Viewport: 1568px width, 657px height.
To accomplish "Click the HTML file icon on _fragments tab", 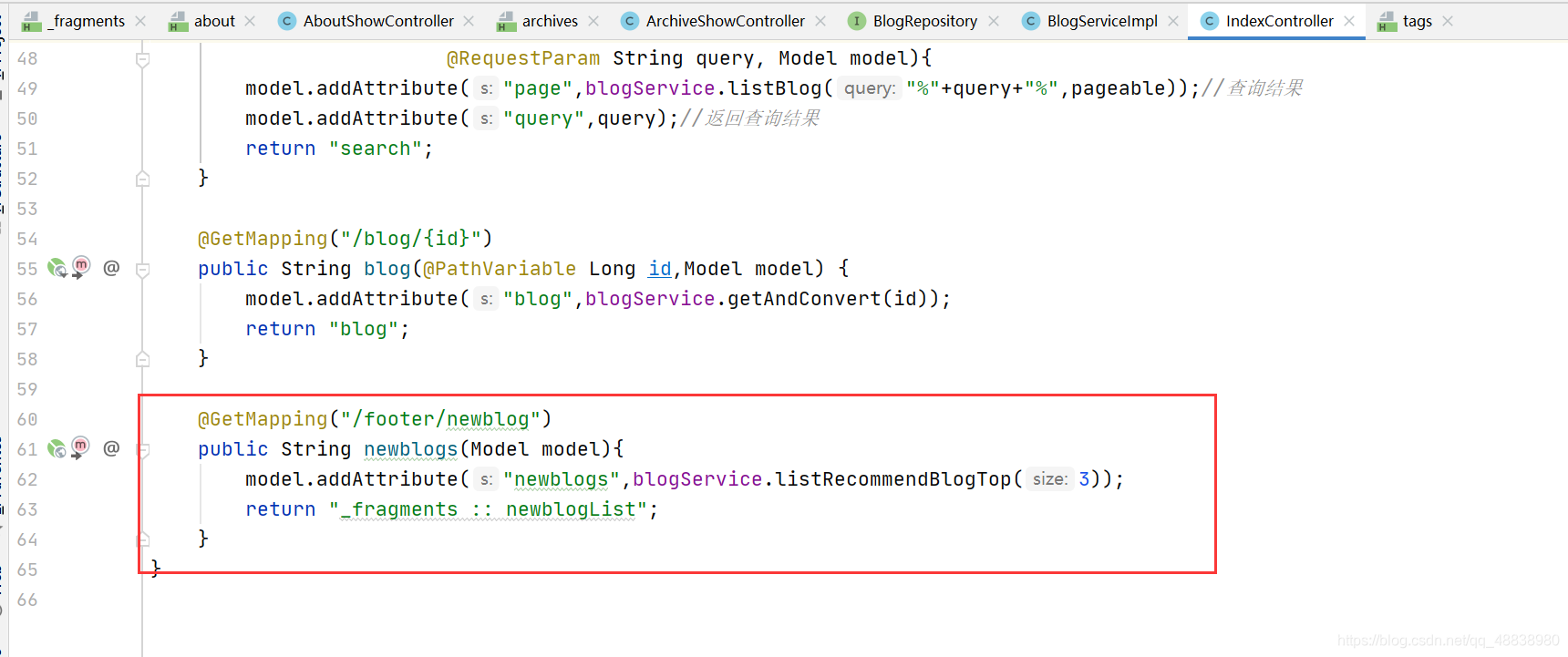I will [31, 21].
